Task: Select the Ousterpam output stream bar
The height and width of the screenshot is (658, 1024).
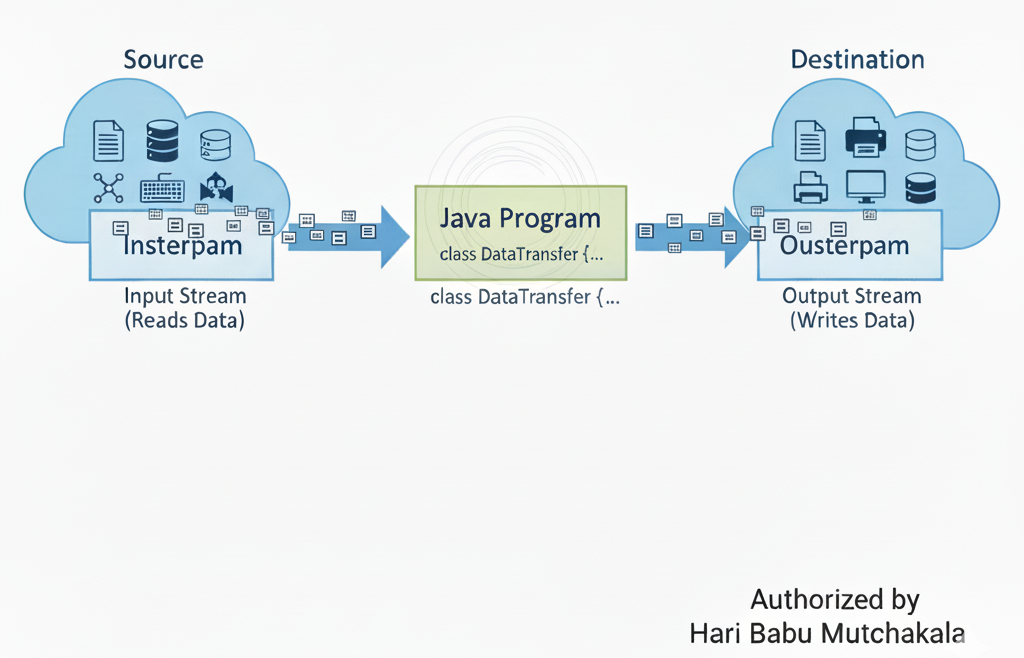Action: pos(849,244)
